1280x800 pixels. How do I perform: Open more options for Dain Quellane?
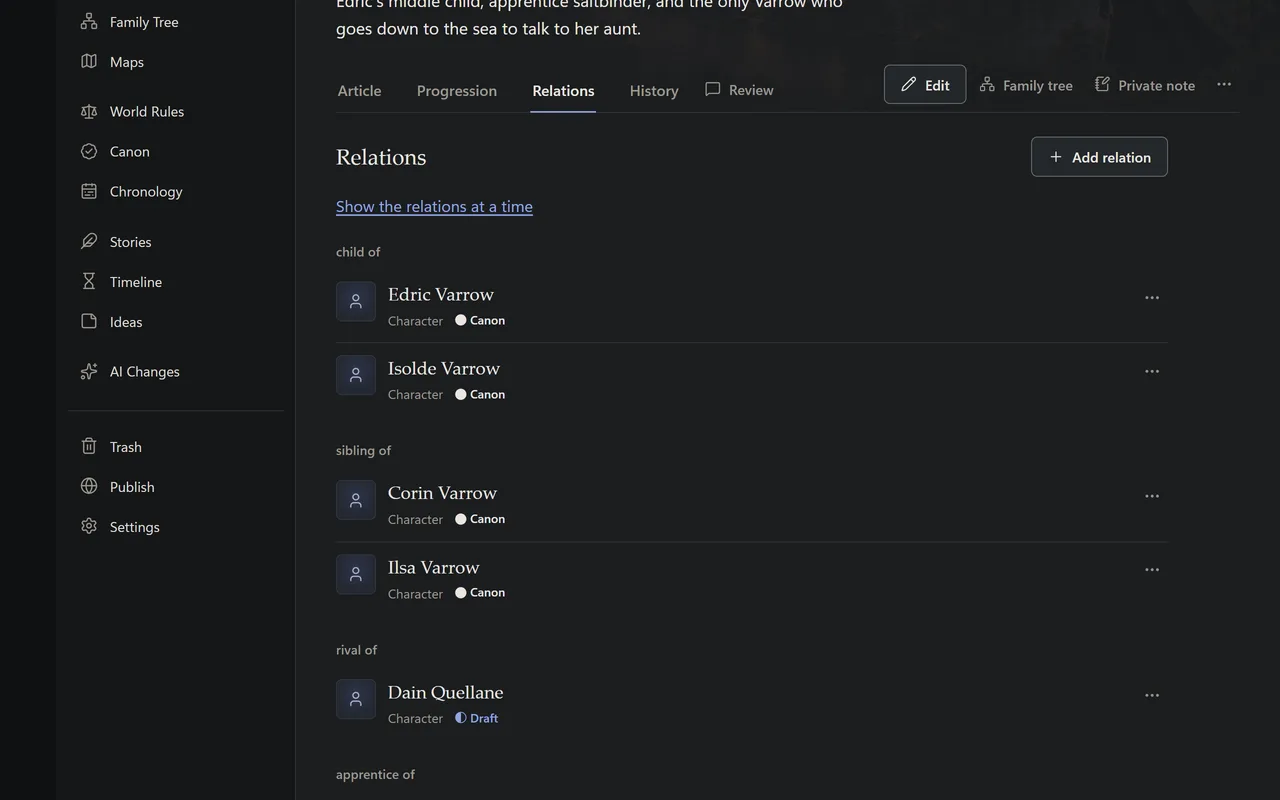coord(1152,695)
